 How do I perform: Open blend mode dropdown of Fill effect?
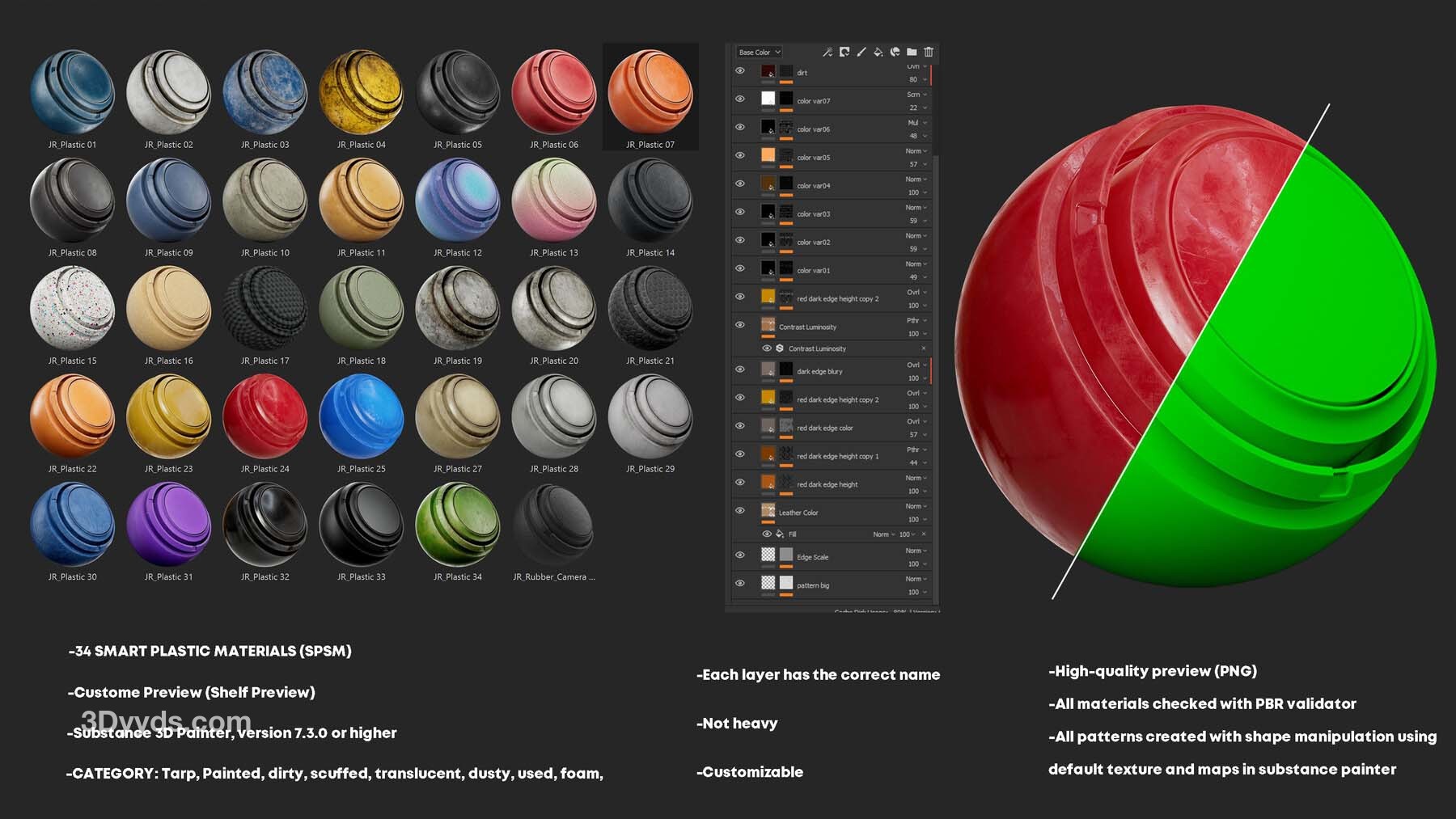pos(883,534)
